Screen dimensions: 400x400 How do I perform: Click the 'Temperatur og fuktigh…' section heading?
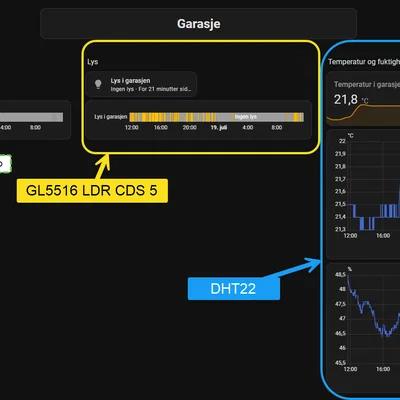[x=364, y=62]
